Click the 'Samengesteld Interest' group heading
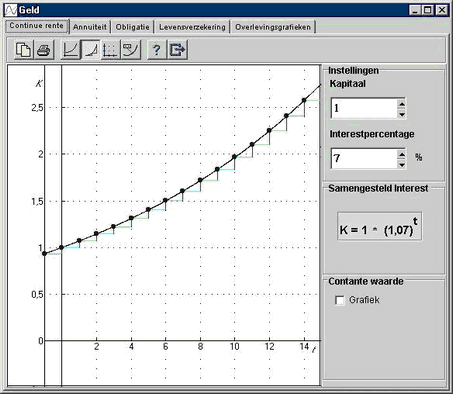453x394 pixels. (x=378, y=188)
